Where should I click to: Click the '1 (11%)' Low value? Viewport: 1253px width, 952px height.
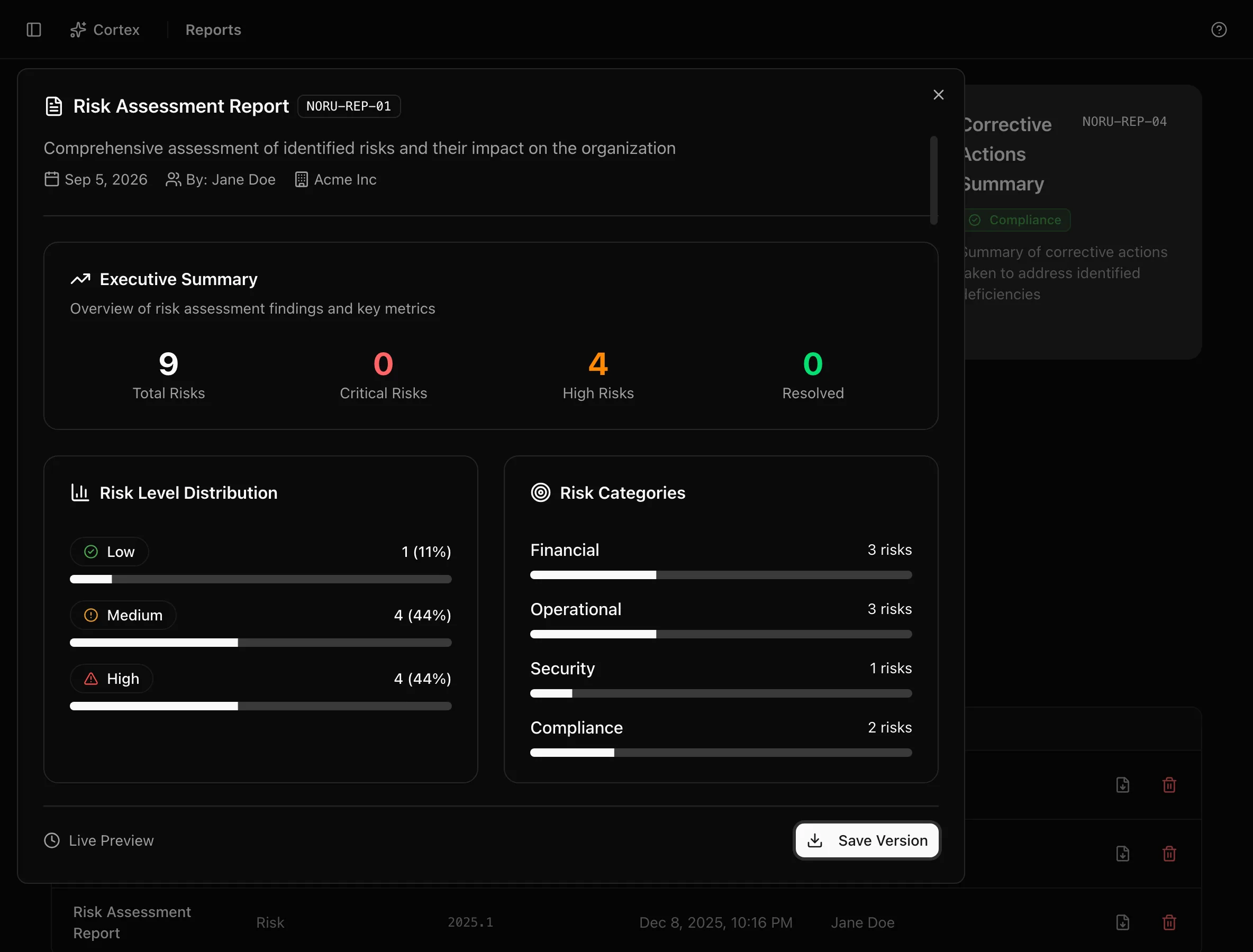pyautogui.click(x=426, y=551)
